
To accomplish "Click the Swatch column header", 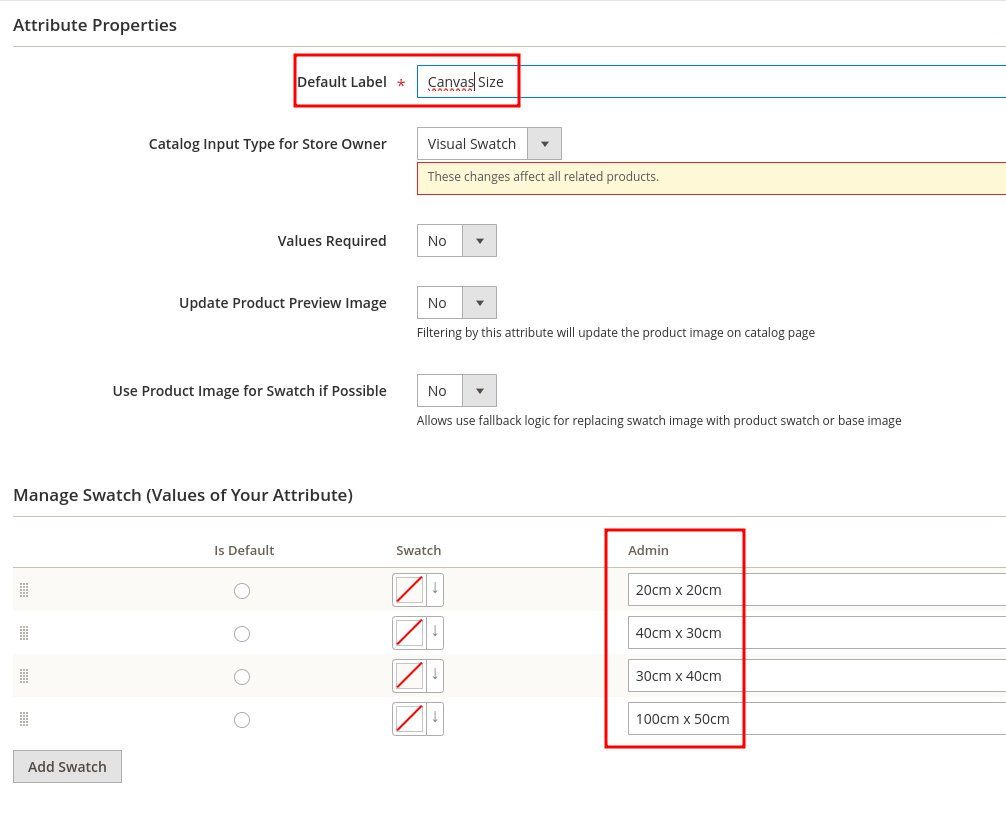I will tap(418, 551).
